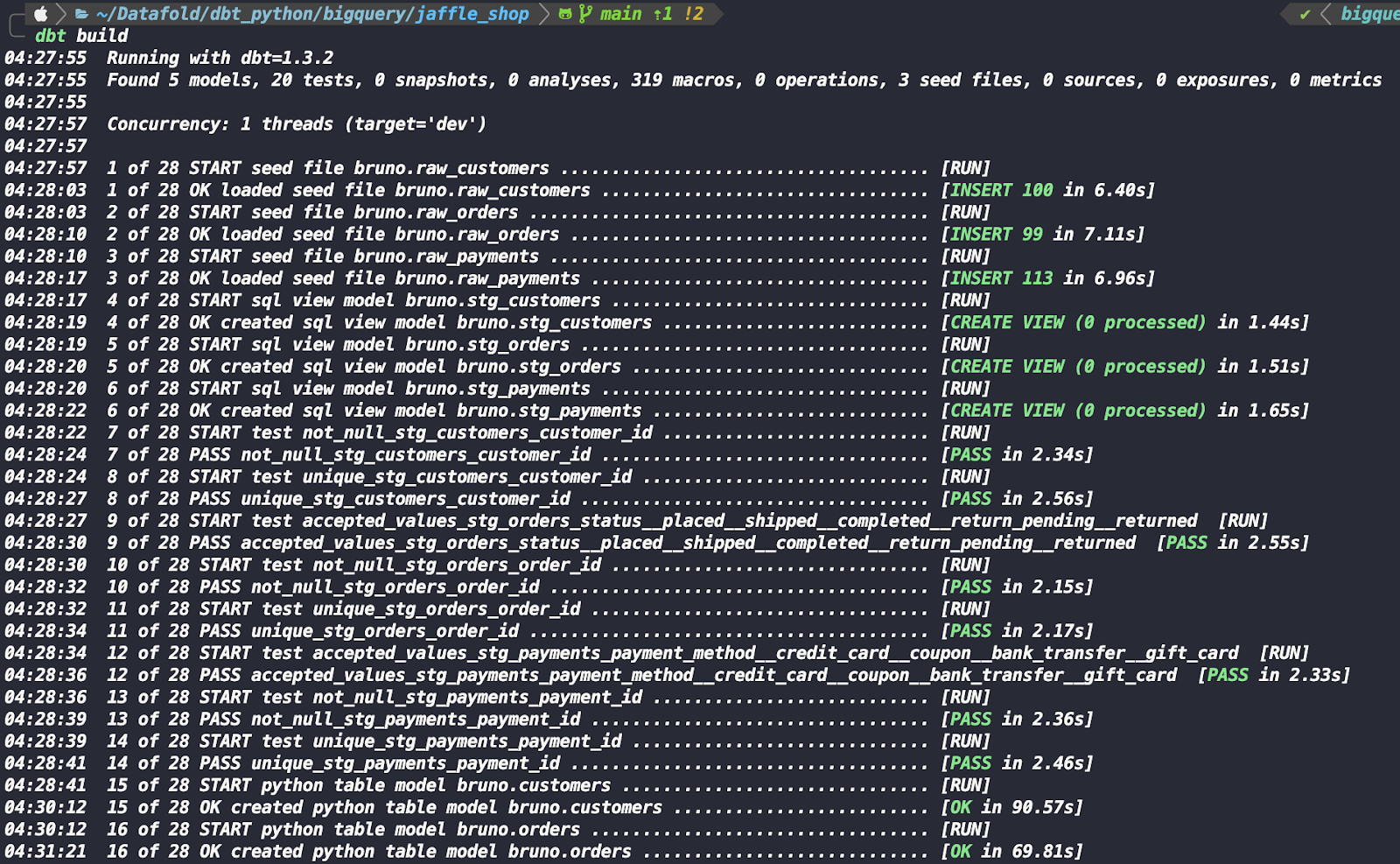Click 'bruno.orders' on the '16 of 28 START' line
Screen dimensions: 1400x864
point(518,829)
